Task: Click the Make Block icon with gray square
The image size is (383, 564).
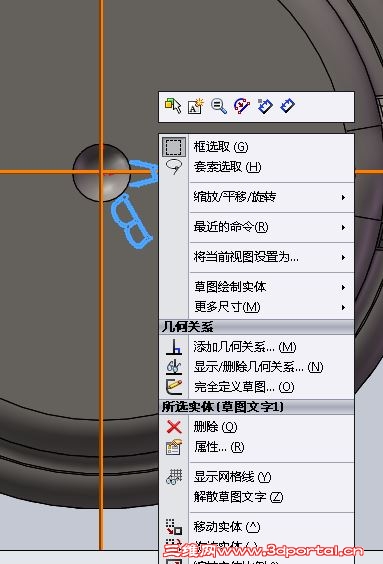Action: 265,106
